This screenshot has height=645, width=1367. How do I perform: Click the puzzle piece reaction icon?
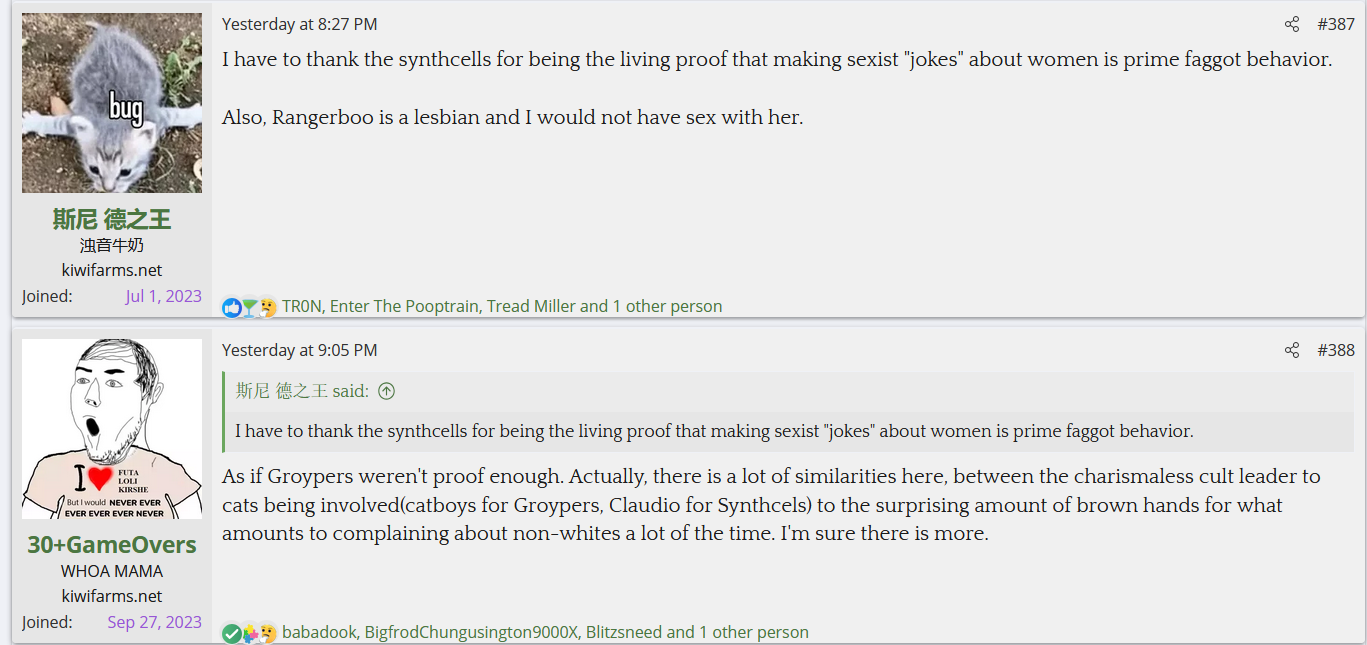point(250,633)
